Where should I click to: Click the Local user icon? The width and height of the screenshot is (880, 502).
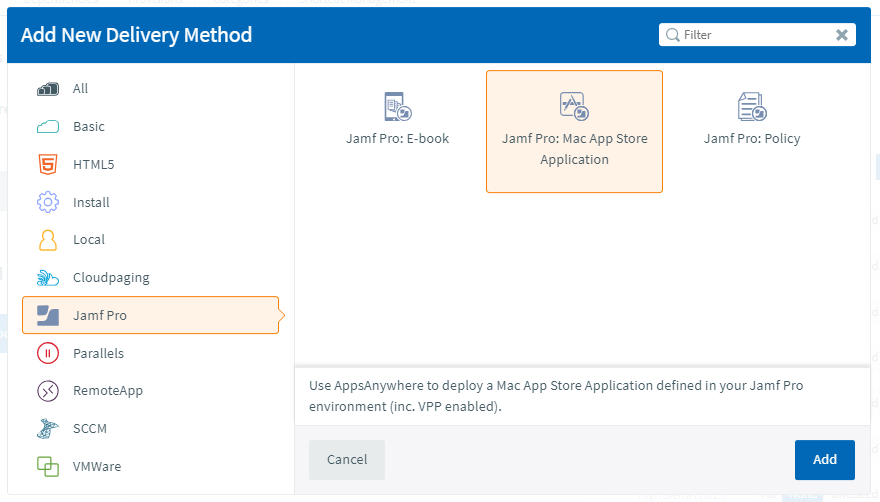pos(48,240)
